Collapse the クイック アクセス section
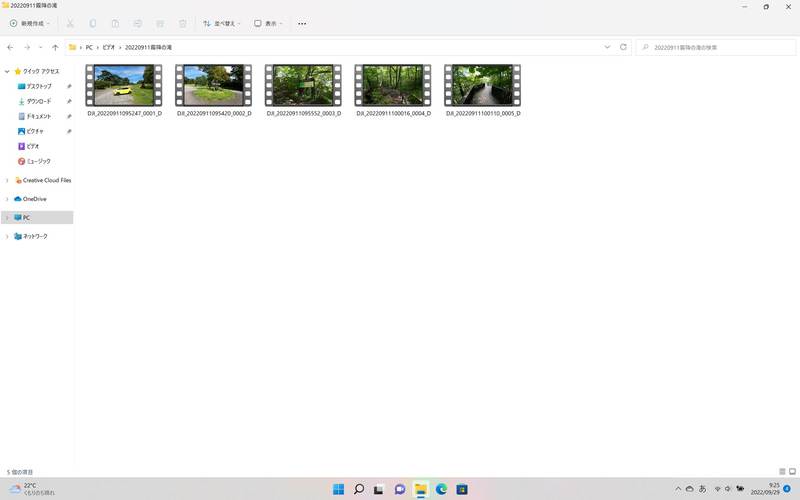The height and width of the screenshot is (500, 800). [7, 71]
